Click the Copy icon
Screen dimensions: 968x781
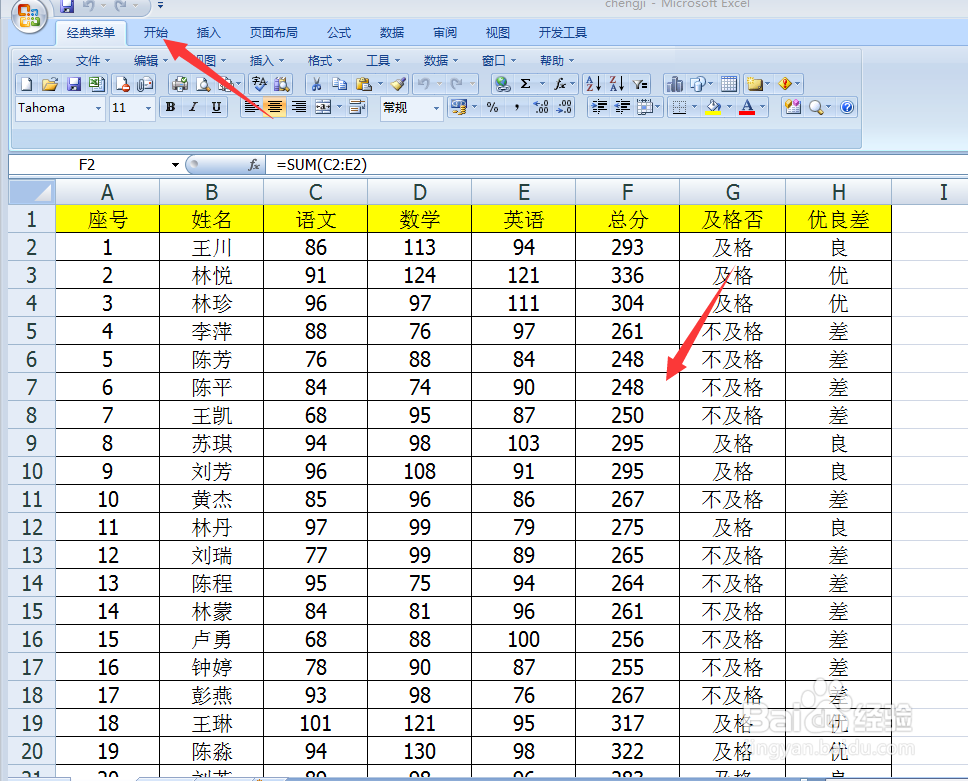pos(340,84)
